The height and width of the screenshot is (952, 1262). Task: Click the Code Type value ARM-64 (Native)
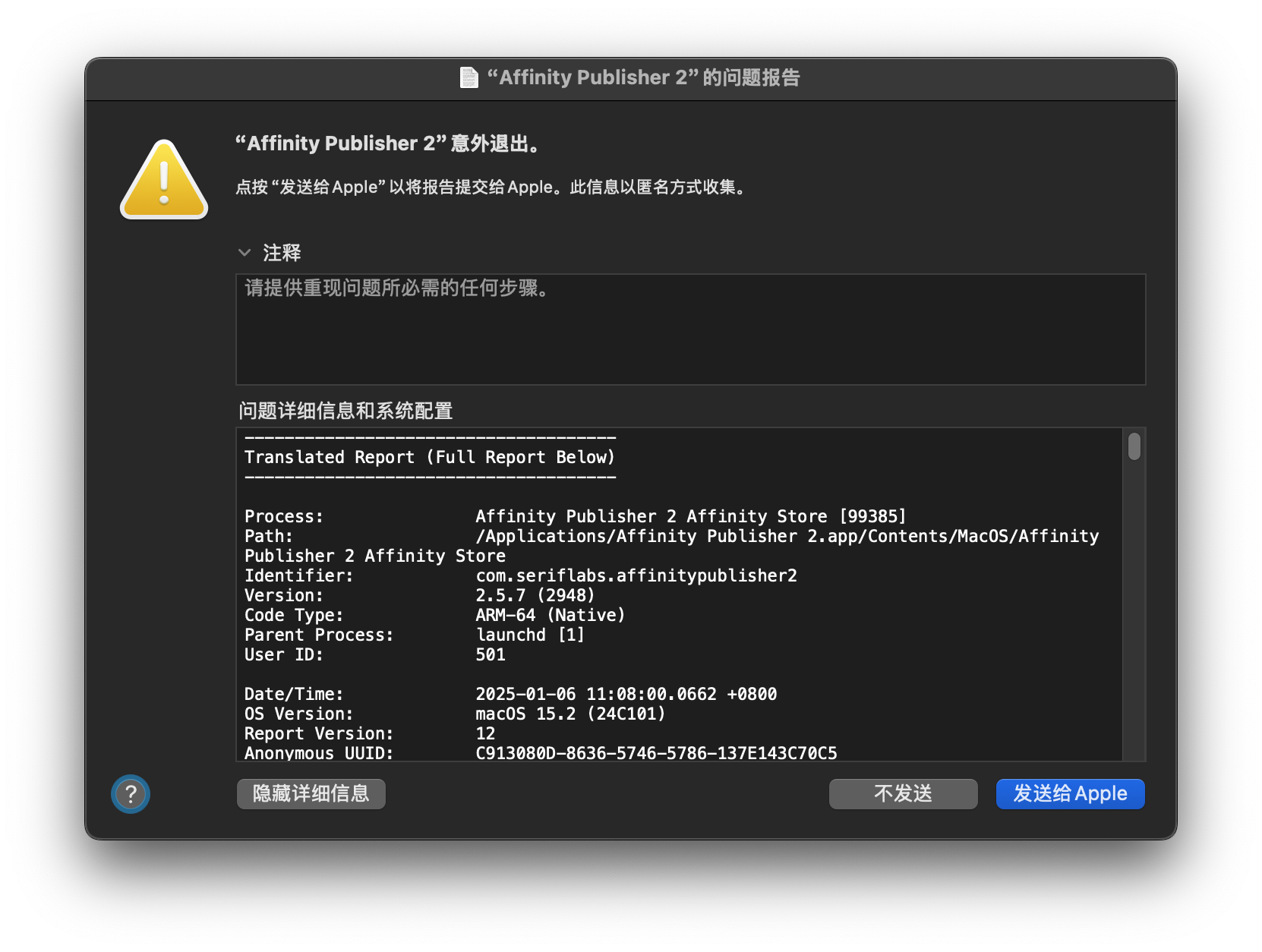coord(551,615)
